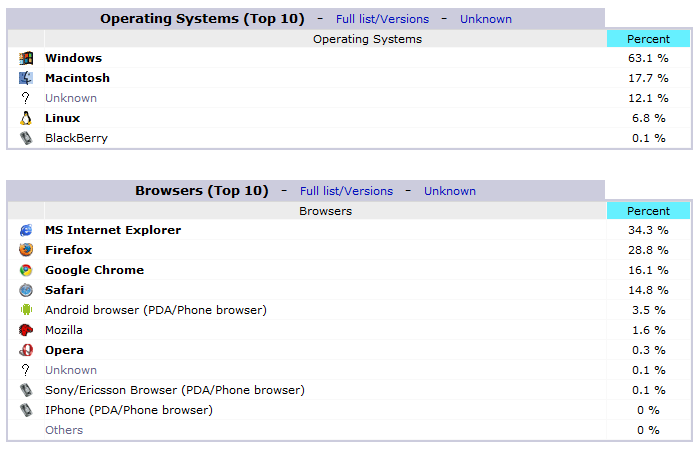Click the Google Chrome icon
Screen dimensions: 694x450
(26, 270)
